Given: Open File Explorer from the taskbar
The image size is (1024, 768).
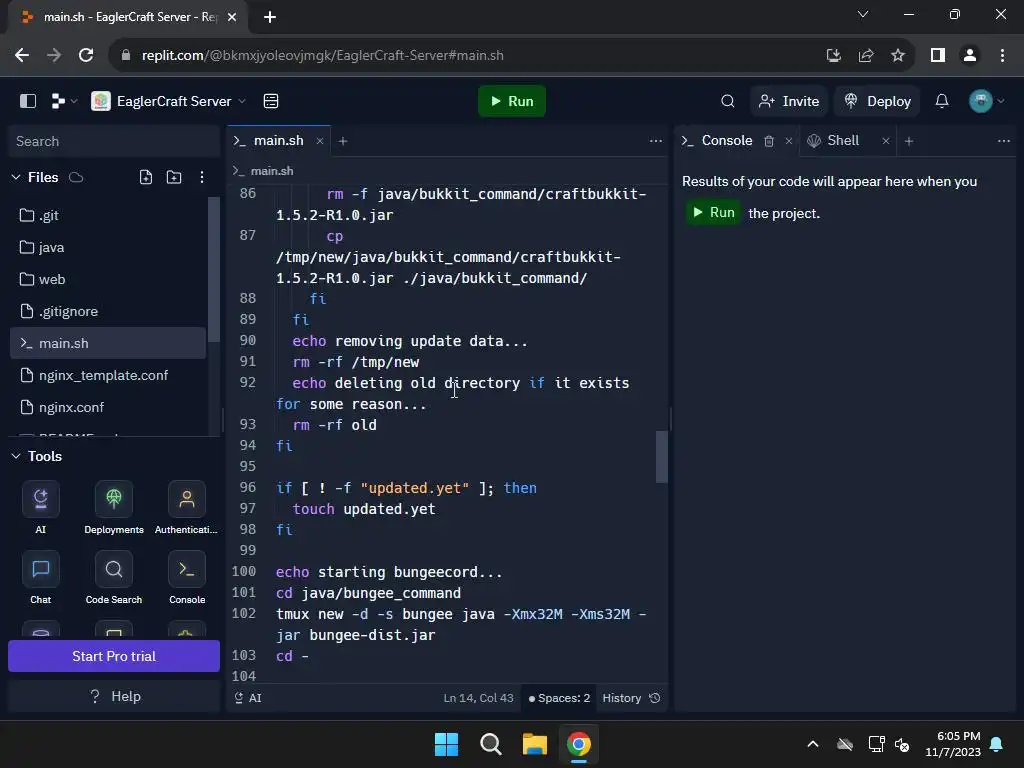Looking at the screenshot, I should [x=535, y=744].
